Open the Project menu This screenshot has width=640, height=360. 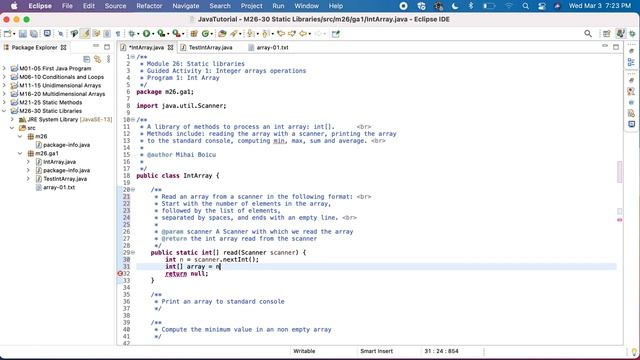tap(251, 6)
